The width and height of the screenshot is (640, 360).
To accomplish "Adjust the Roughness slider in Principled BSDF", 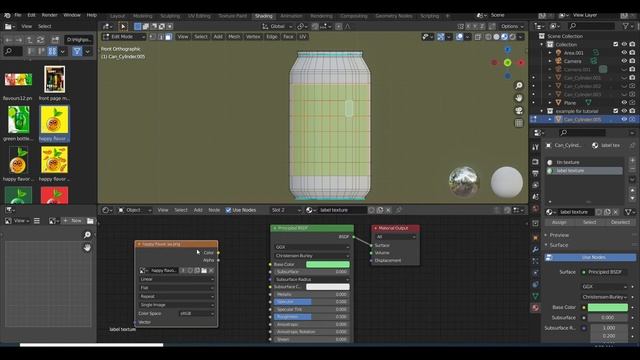I will (312, 317).
